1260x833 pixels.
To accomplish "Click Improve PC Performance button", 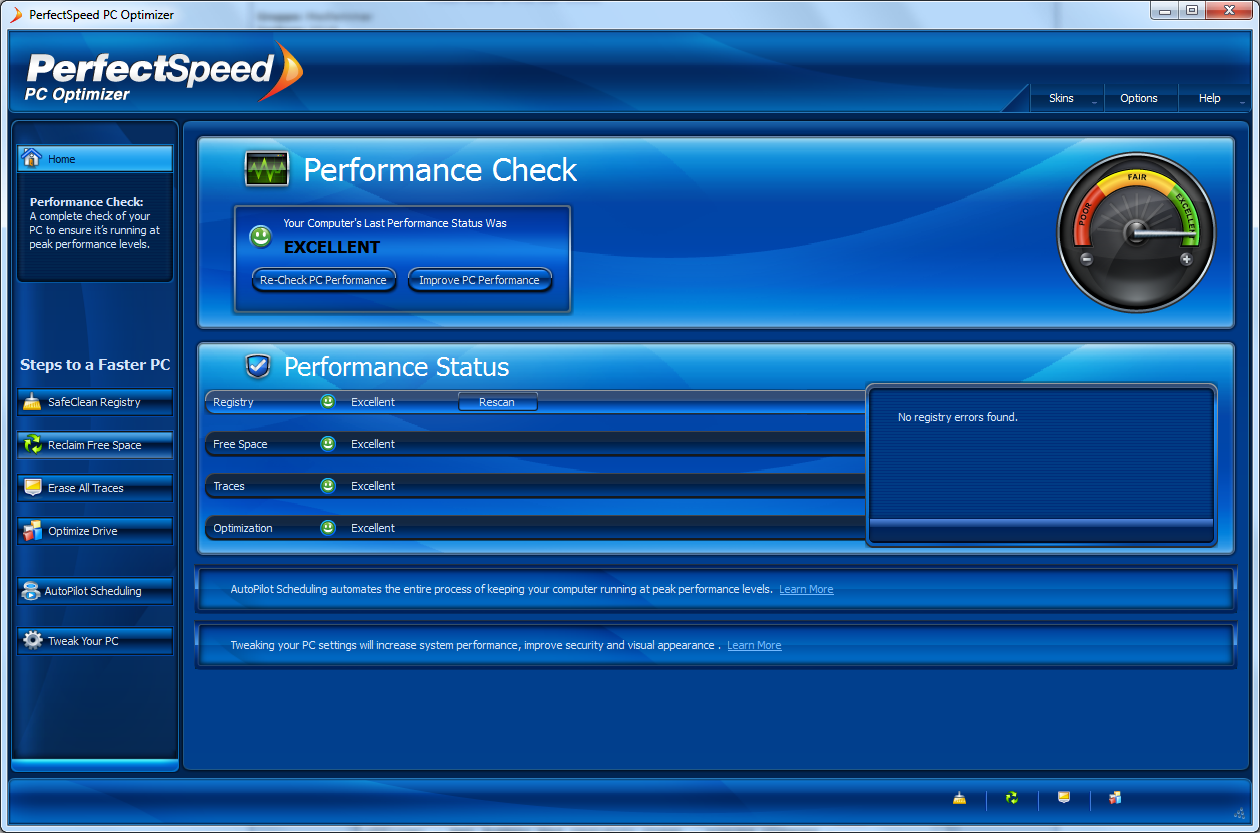I will coord(479,280).
